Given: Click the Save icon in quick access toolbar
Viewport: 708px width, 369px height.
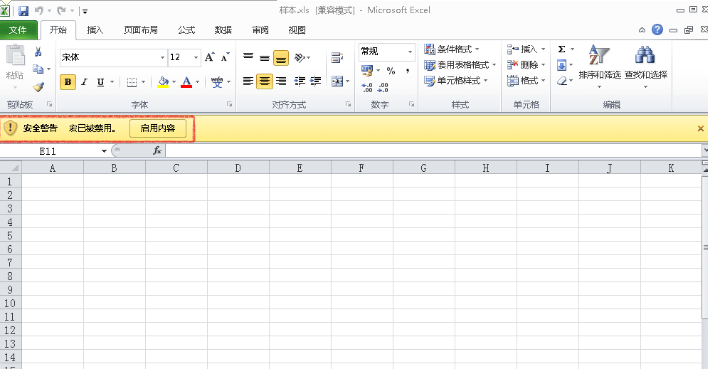Looking at the screenshot, I should tap(23, 11).
